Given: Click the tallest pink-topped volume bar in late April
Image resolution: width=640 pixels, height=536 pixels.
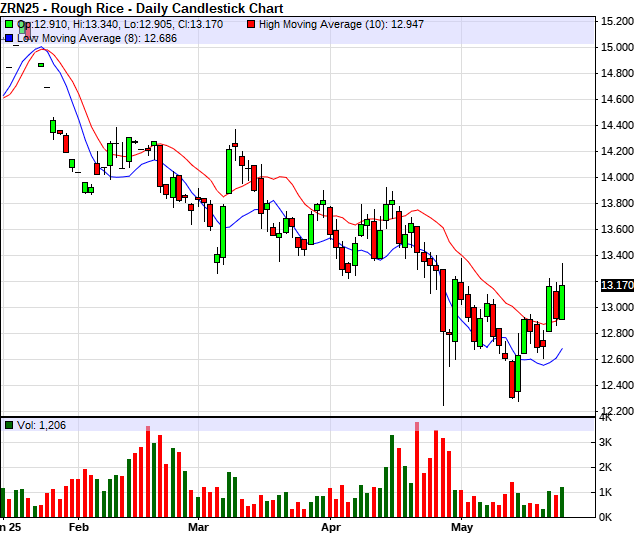Looking at the screenshot, I should click(x=417, y=484).
